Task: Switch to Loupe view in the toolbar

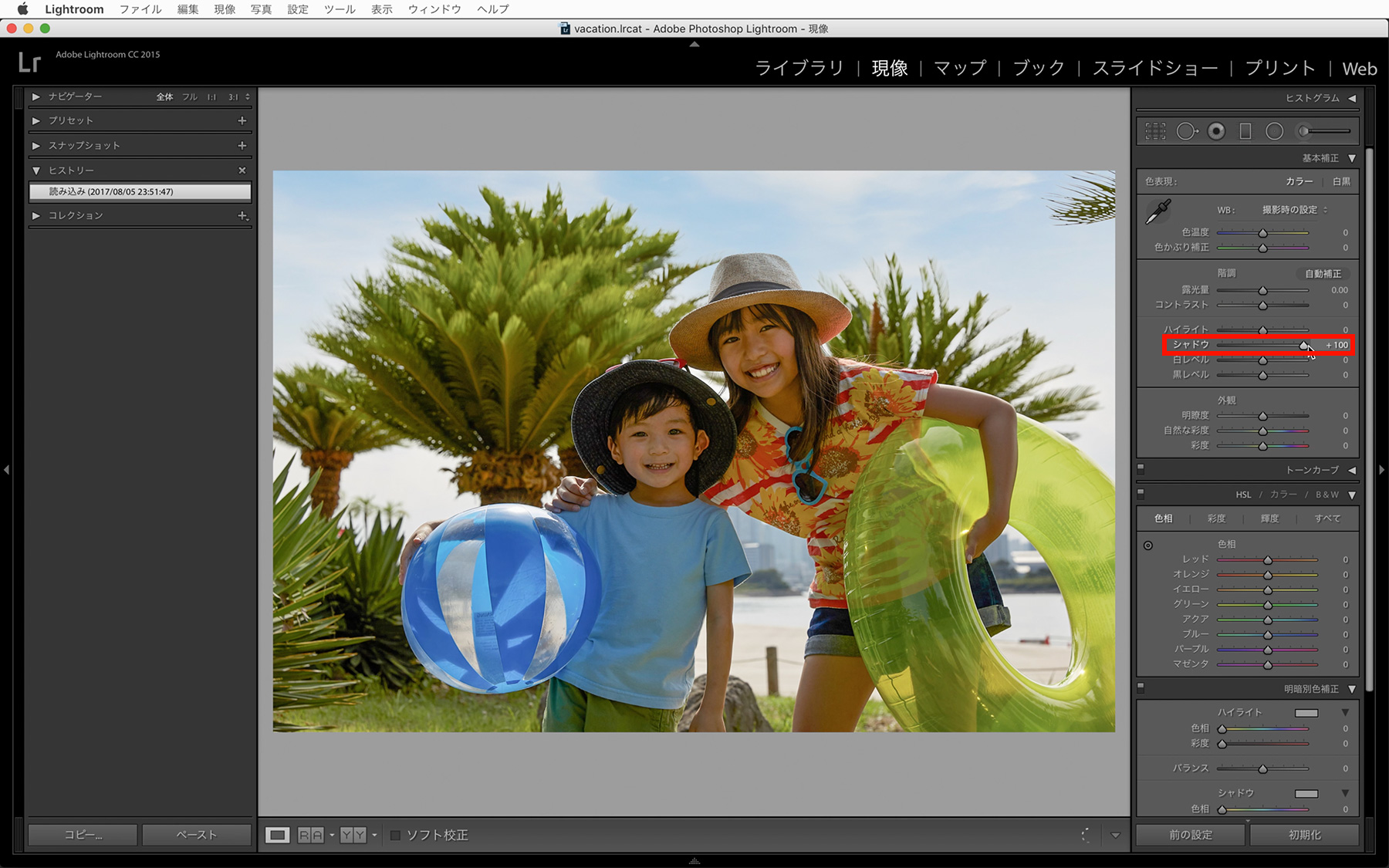Action: point(278,835)
